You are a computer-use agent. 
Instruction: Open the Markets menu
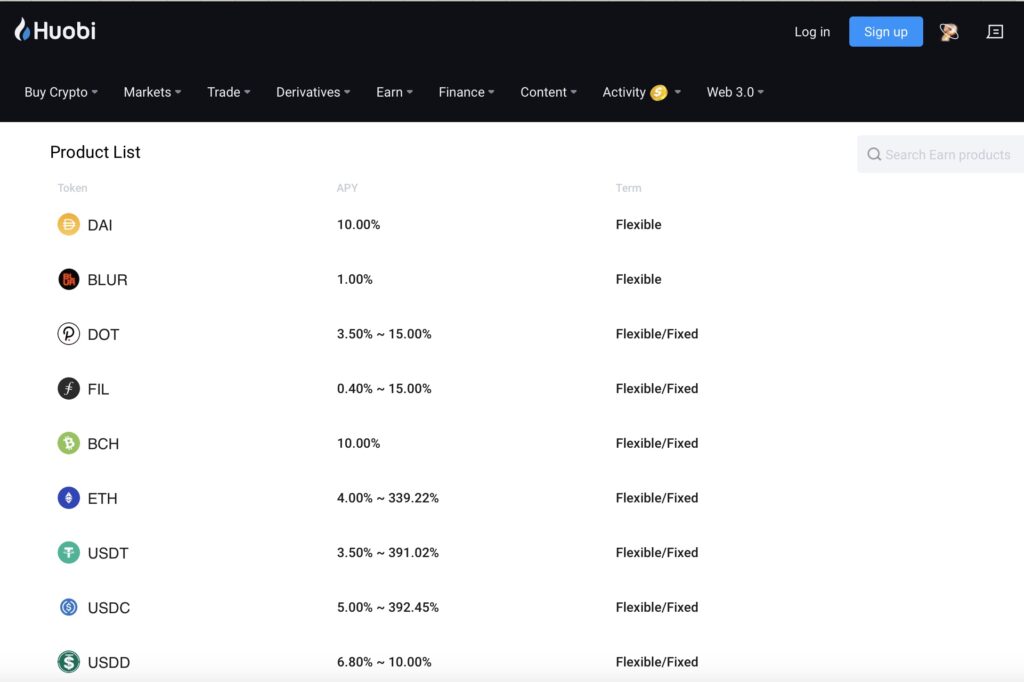pyautogui.click(x=152, y=92)
